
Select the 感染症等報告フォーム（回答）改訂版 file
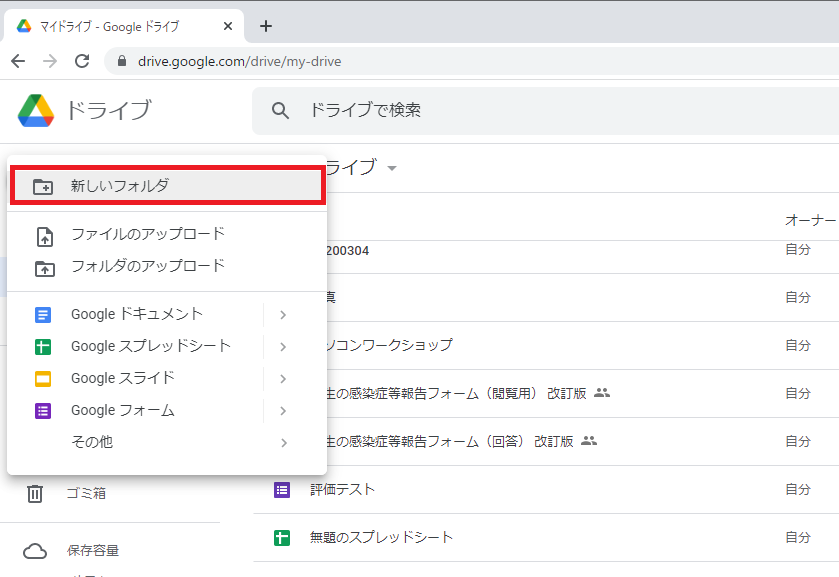pos(583,442)
